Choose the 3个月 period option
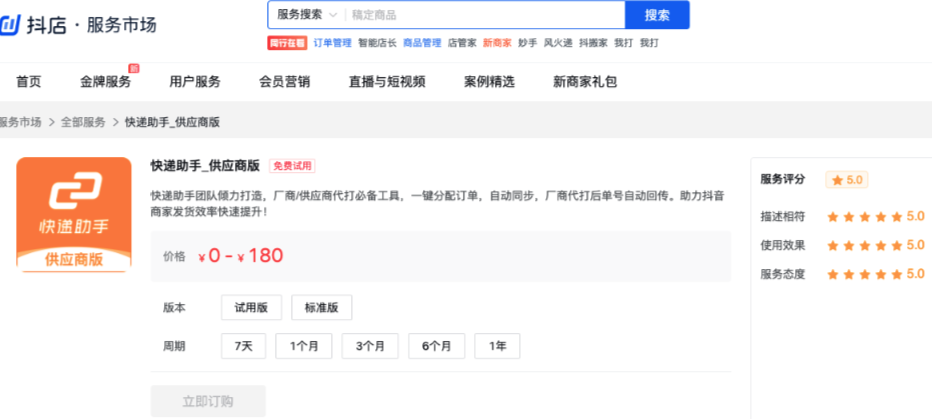This screenshot has height=419, width=932. 370,346
